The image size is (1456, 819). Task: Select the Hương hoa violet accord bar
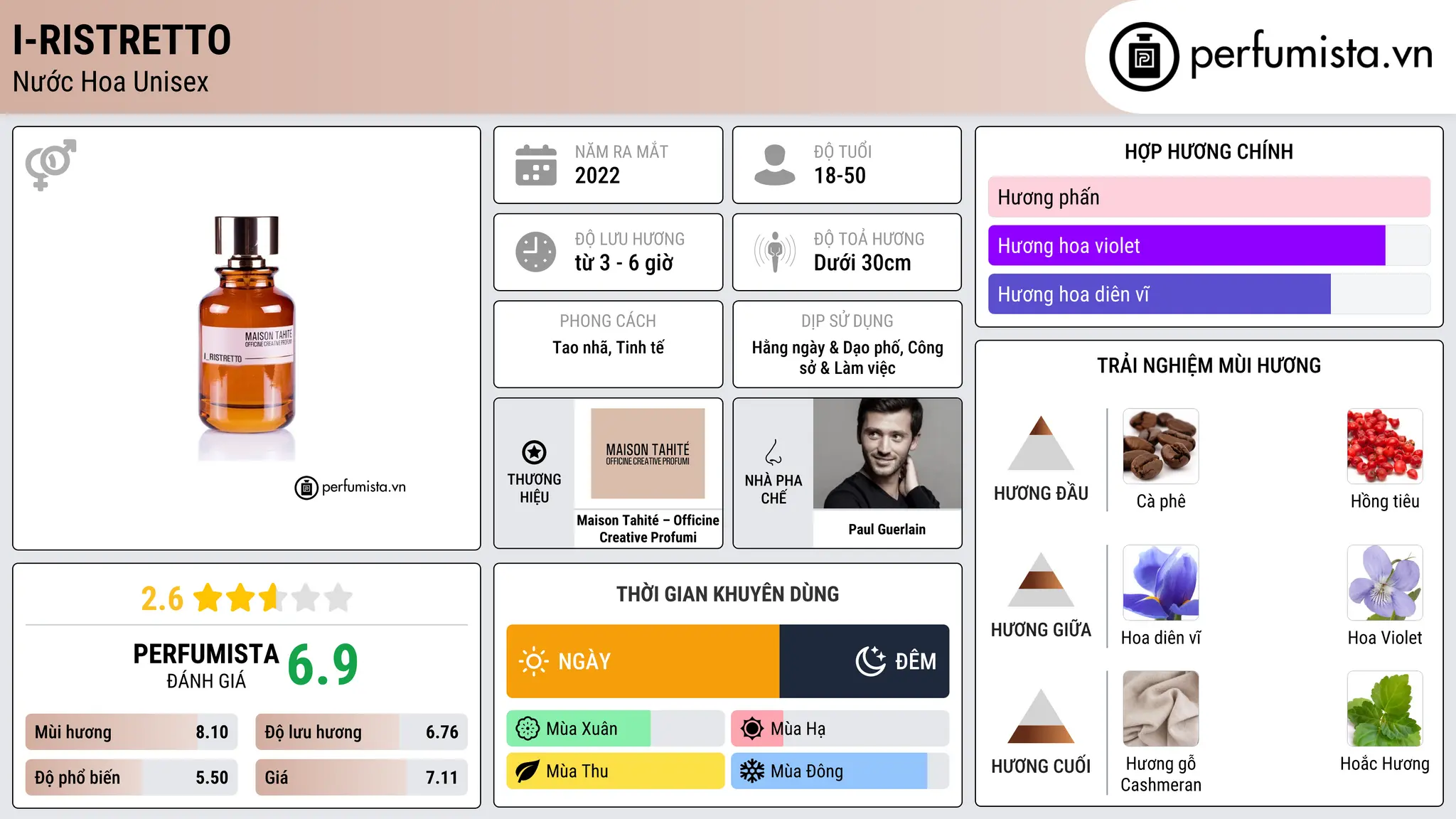(x=1209, y=245)
